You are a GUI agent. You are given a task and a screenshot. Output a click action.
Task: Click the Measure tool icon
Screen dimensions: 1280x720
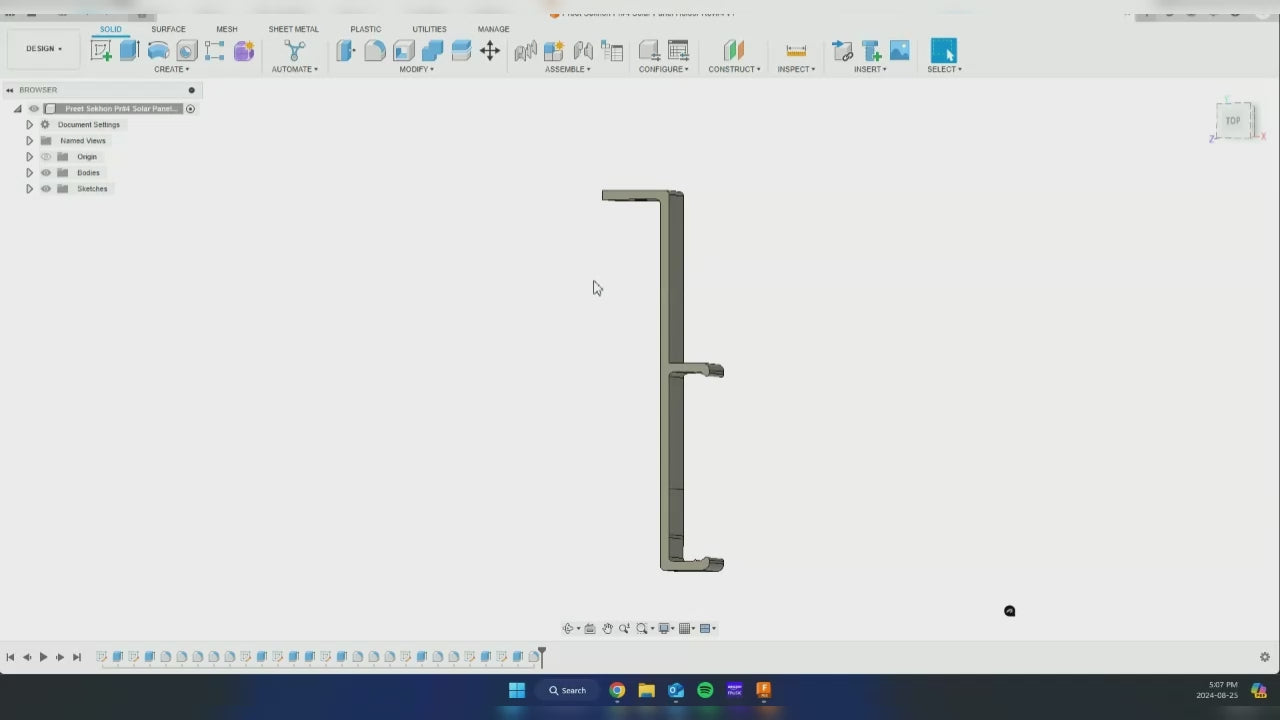796,50
